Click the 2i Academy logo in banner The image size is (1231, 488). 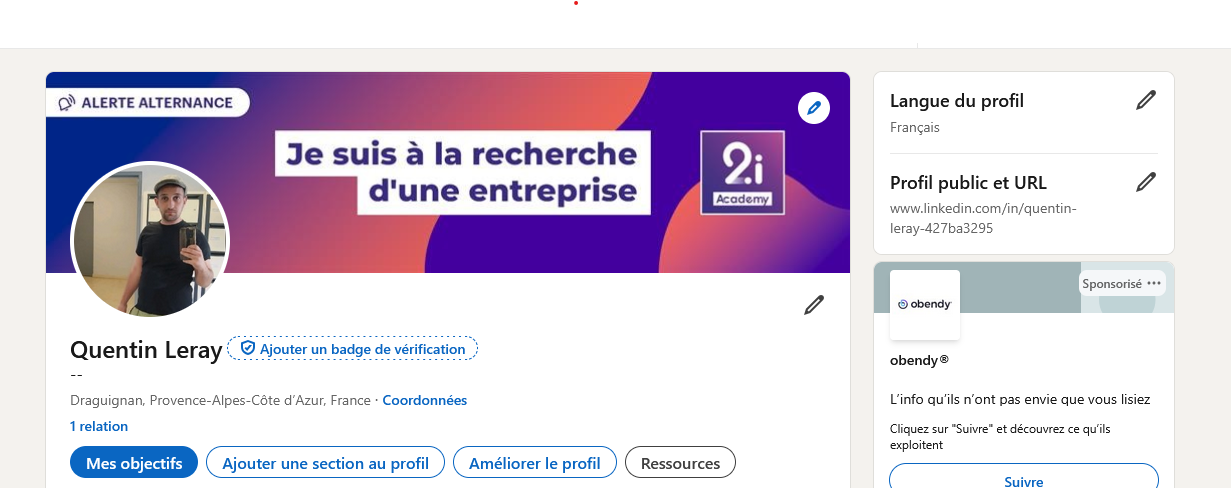coord(742,173)
